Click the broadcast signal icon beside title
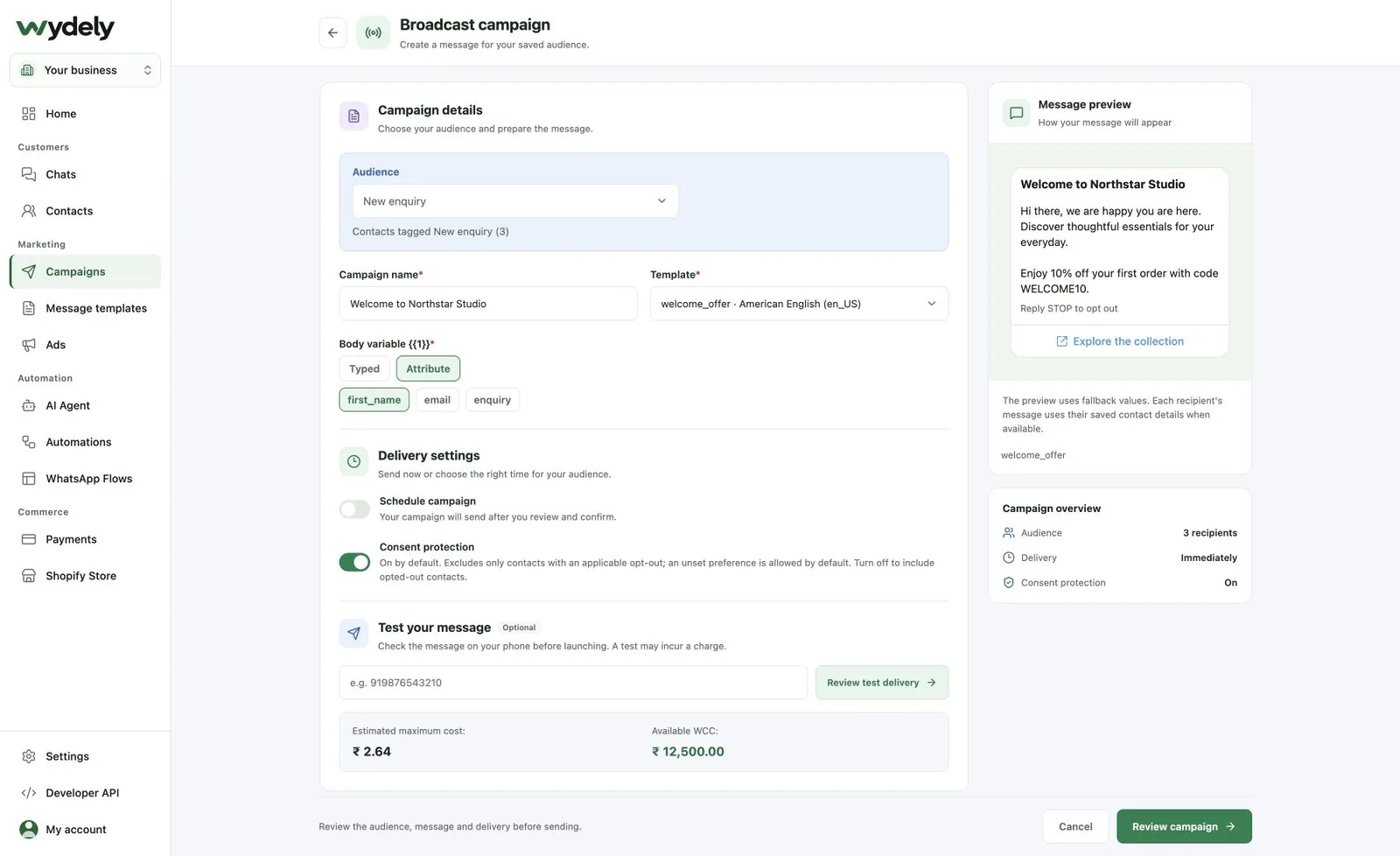 point(373,33)
